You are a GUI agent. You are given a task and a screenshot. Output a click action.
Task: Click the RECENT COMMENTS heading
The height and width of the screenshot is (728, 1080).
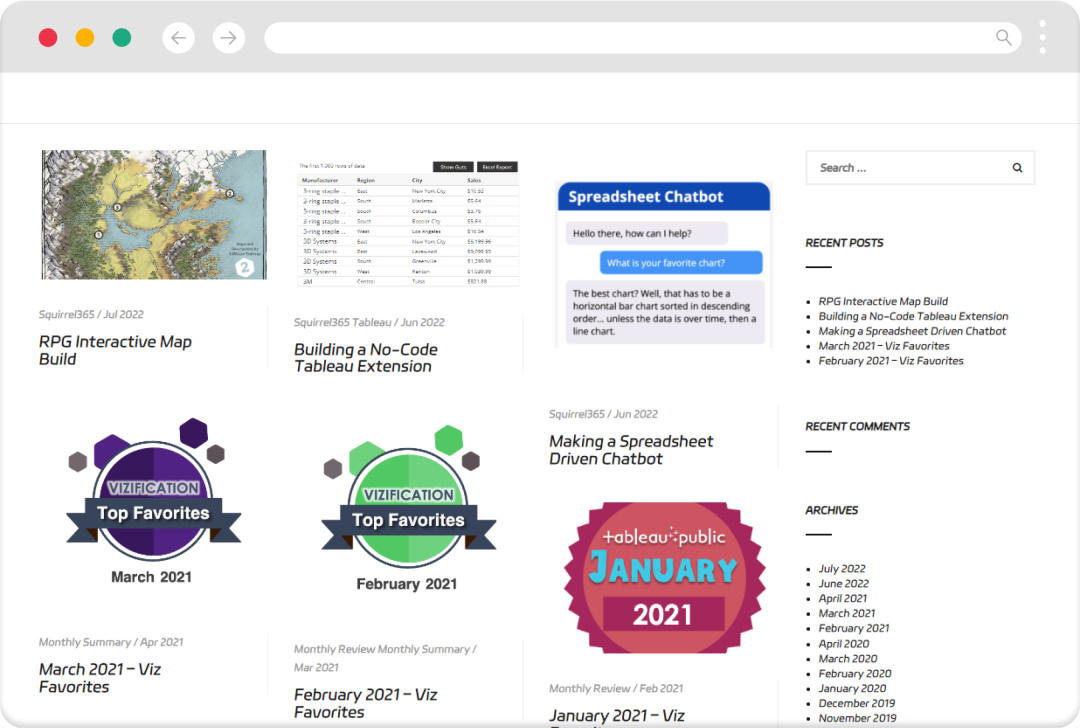pos(858,426)
